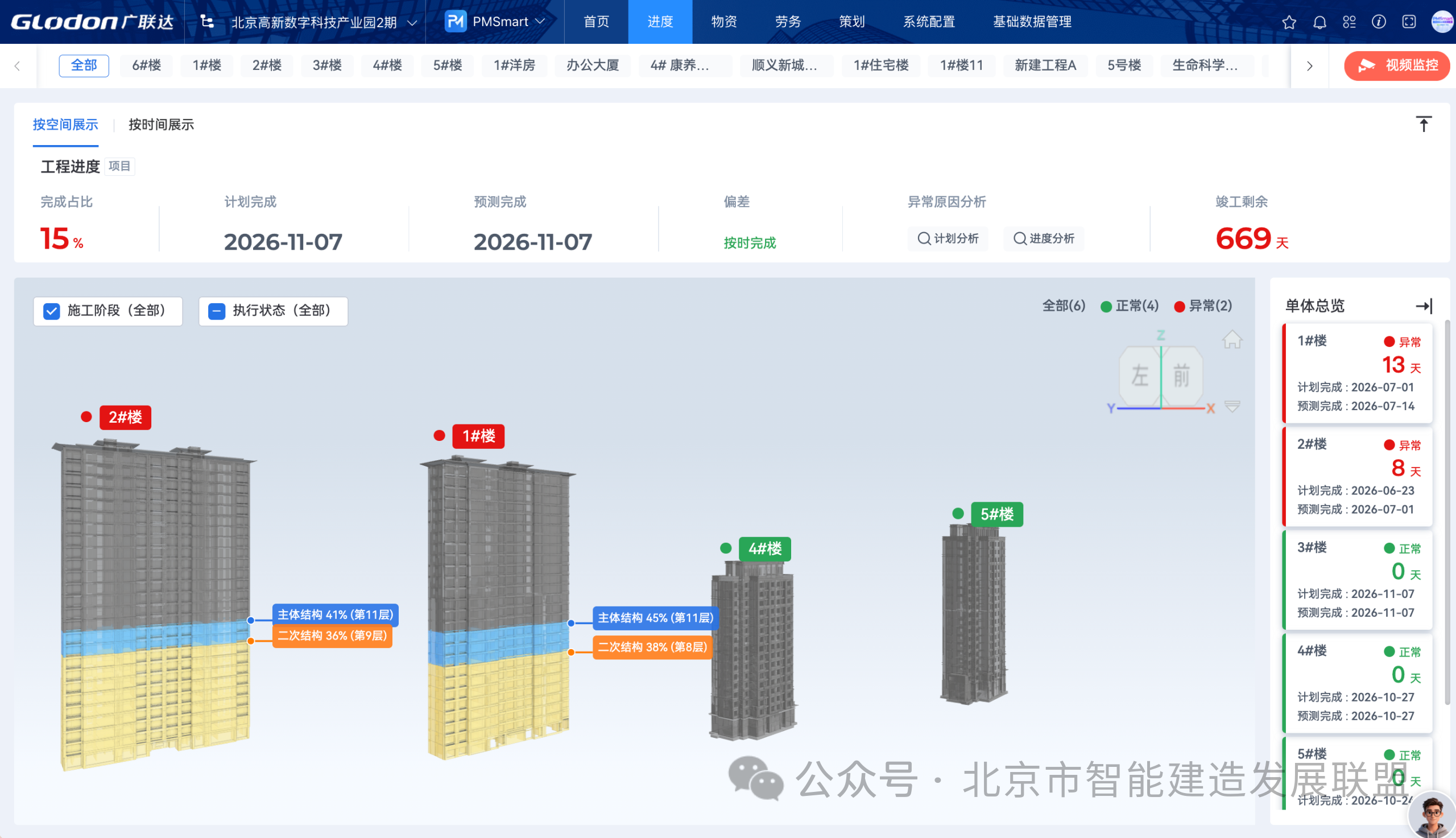The height and width of the screenshot is (838, 1456).
Task: Click the home view icon in 3D viewer
Action: [x=1232, y=339]
